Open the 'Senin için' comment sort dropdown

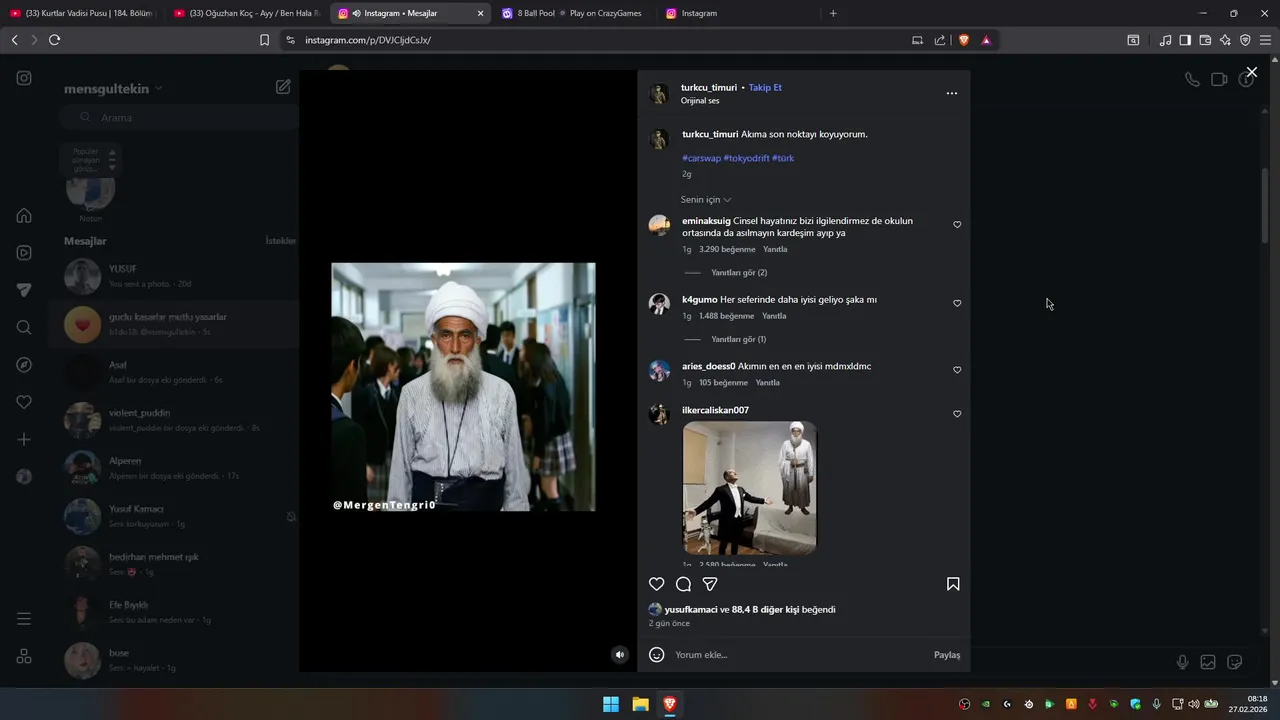click(x=706, y=200)
